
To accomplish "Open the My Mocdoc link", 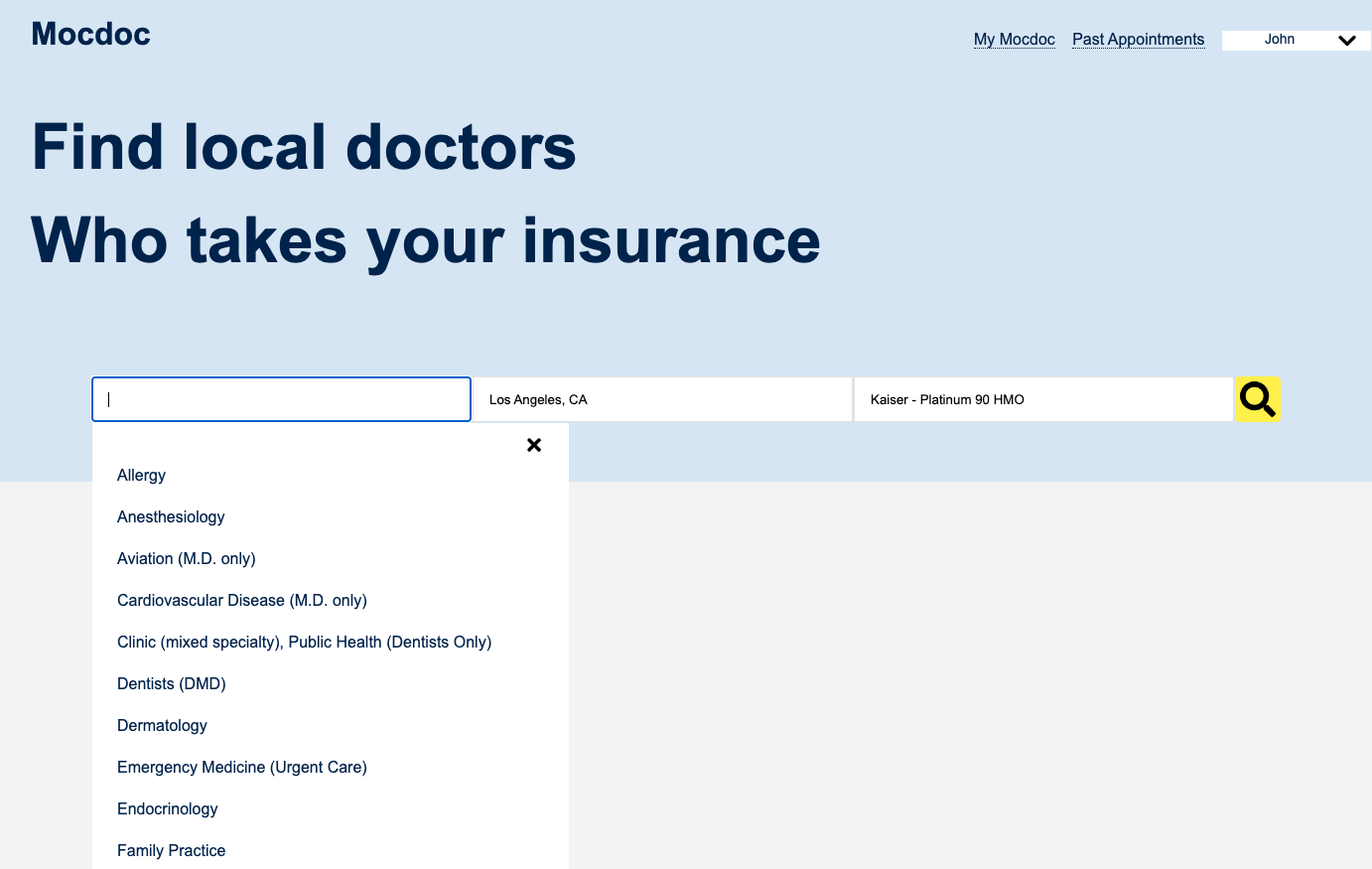I will pos(1014,40).
